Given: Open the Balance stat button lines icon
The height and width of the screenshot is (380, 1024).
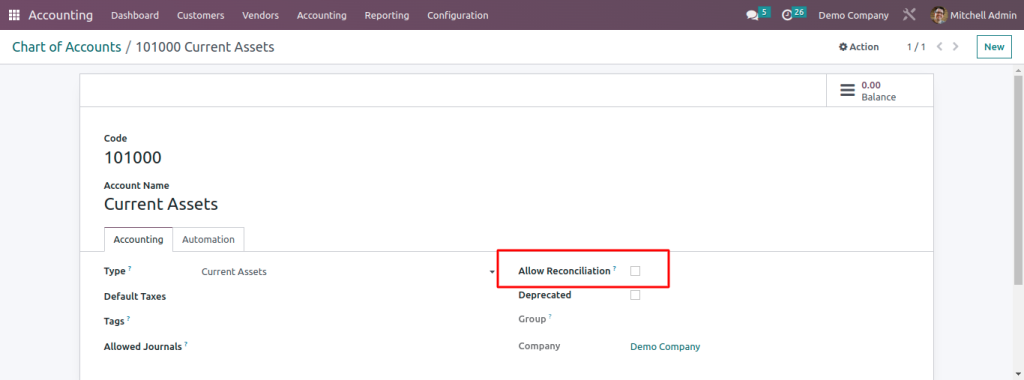Looking at the screenshot, I should 847,90.
